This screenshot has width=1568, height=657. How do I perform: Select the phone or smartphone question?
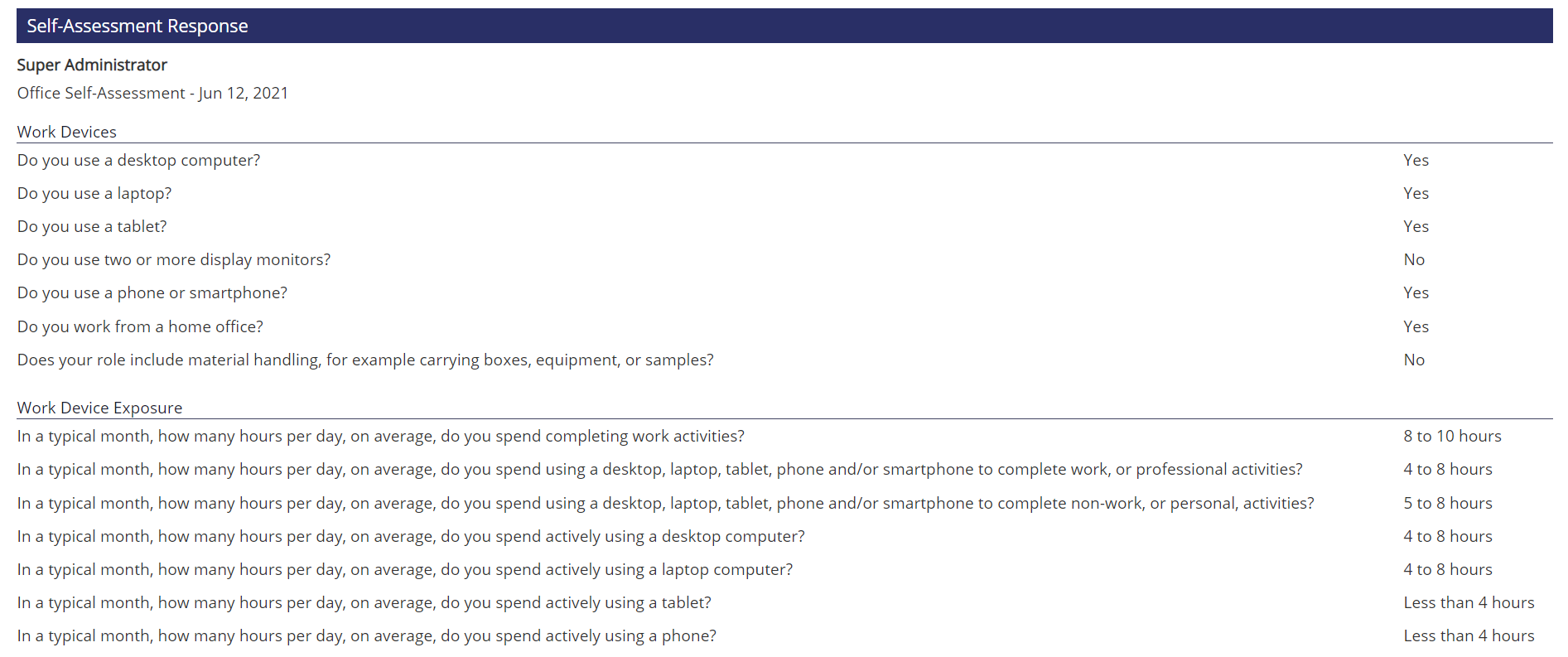click(x=152, y=292)
